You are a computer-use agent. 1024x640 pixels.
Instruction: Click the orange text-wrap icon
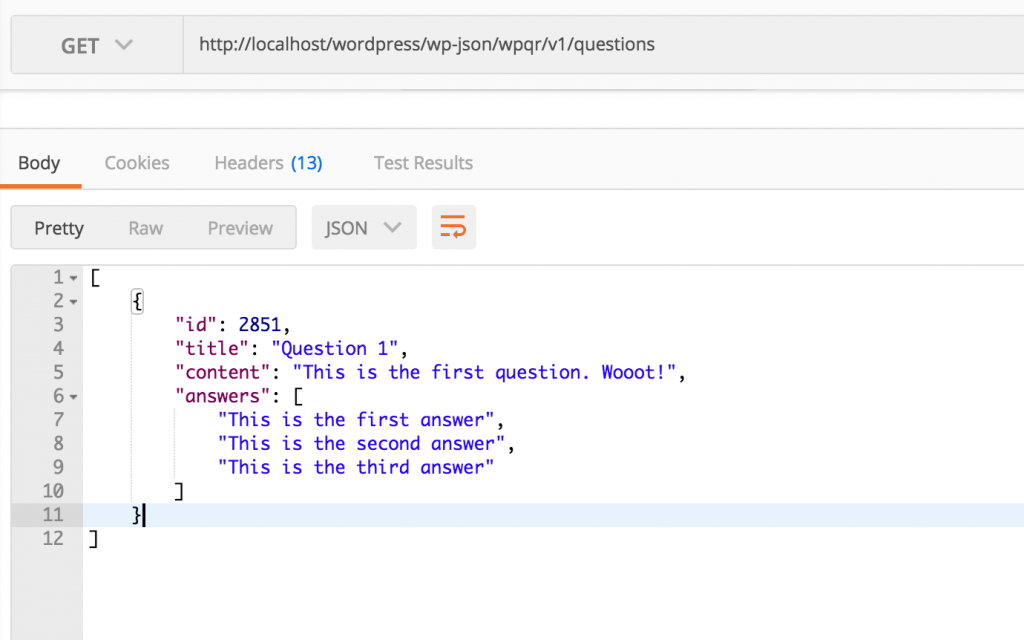[x=453, y=227]
